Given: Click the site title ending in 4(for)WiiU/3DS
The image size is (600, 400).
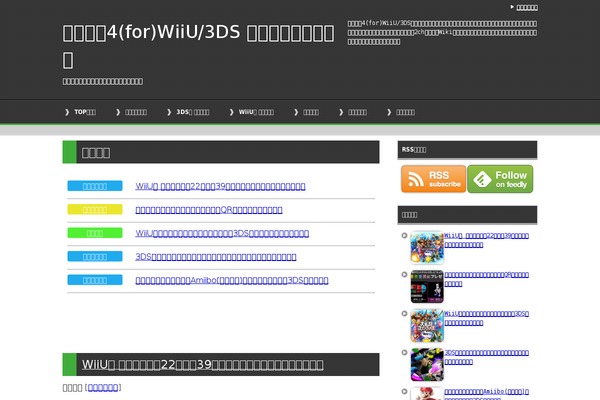Looking at the screenshot, I should tap(199, 46).
